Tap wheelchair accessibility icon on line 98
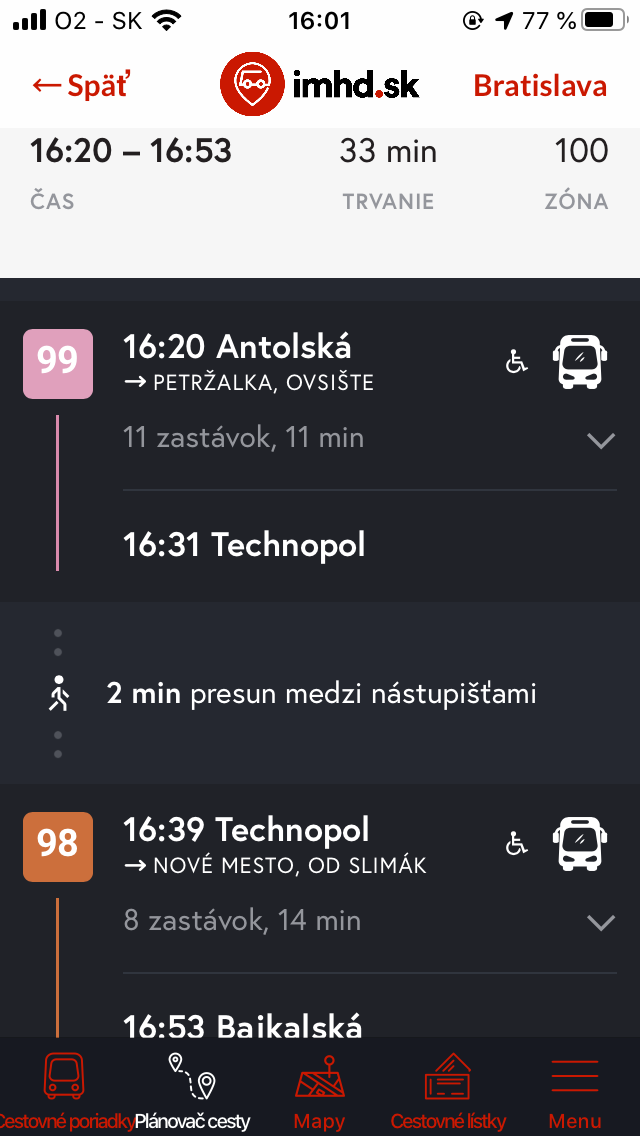 tap(516, 845)
